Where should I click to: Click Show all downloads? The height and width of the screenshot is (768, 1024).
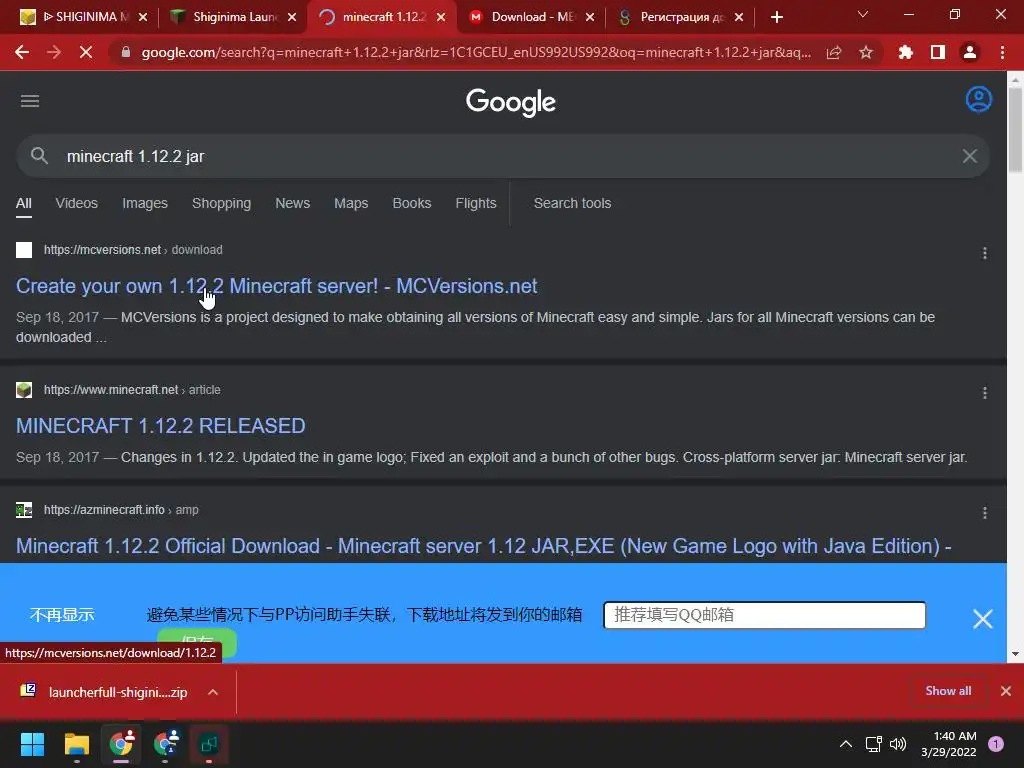tap(948, 691)
